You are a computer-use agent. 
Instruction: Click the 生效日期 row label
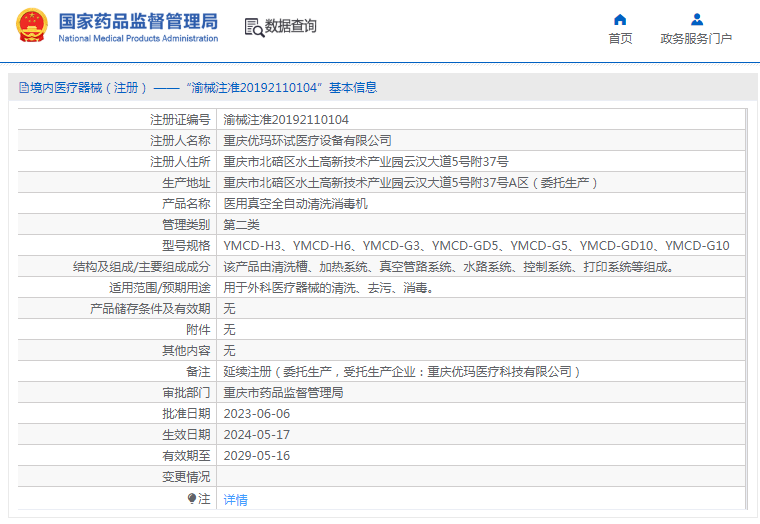coord(186,435)
